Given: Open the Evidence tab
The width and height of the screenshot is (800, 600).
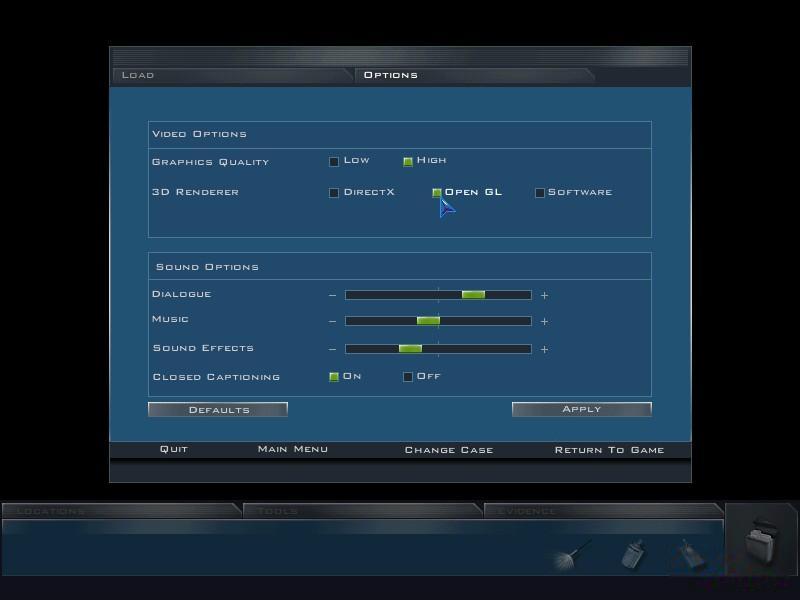Looking at the screenshot, I should click(x=603, y=511).
